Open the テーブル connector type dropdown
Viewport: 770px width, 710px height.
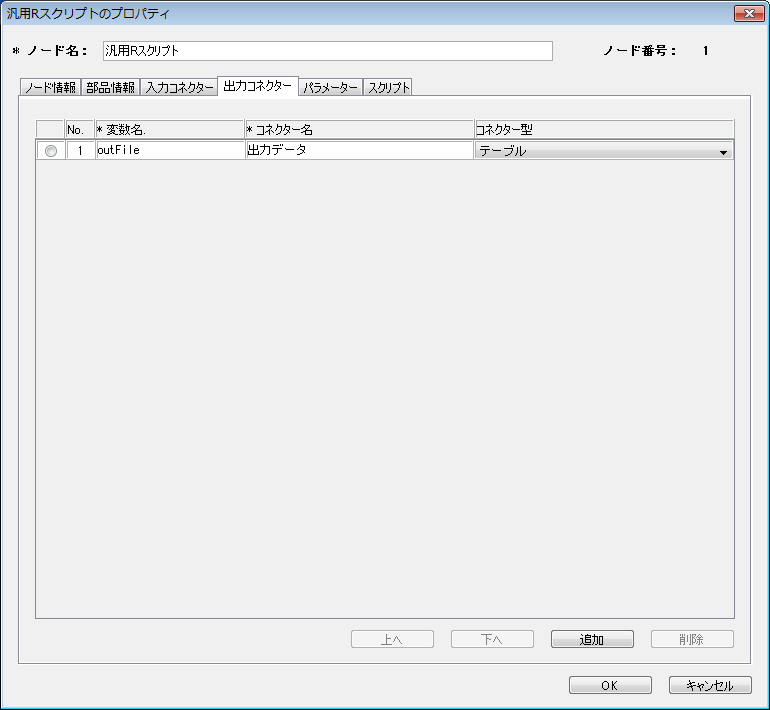coord(603,151)
